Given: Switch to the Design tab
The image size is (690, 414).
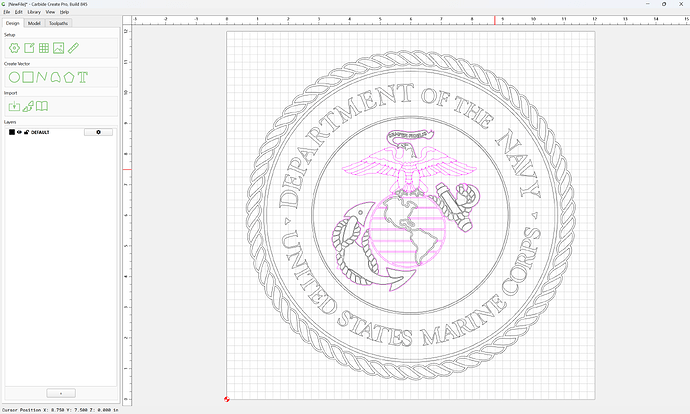Looking at the screenshot, I should coord(13,23).
